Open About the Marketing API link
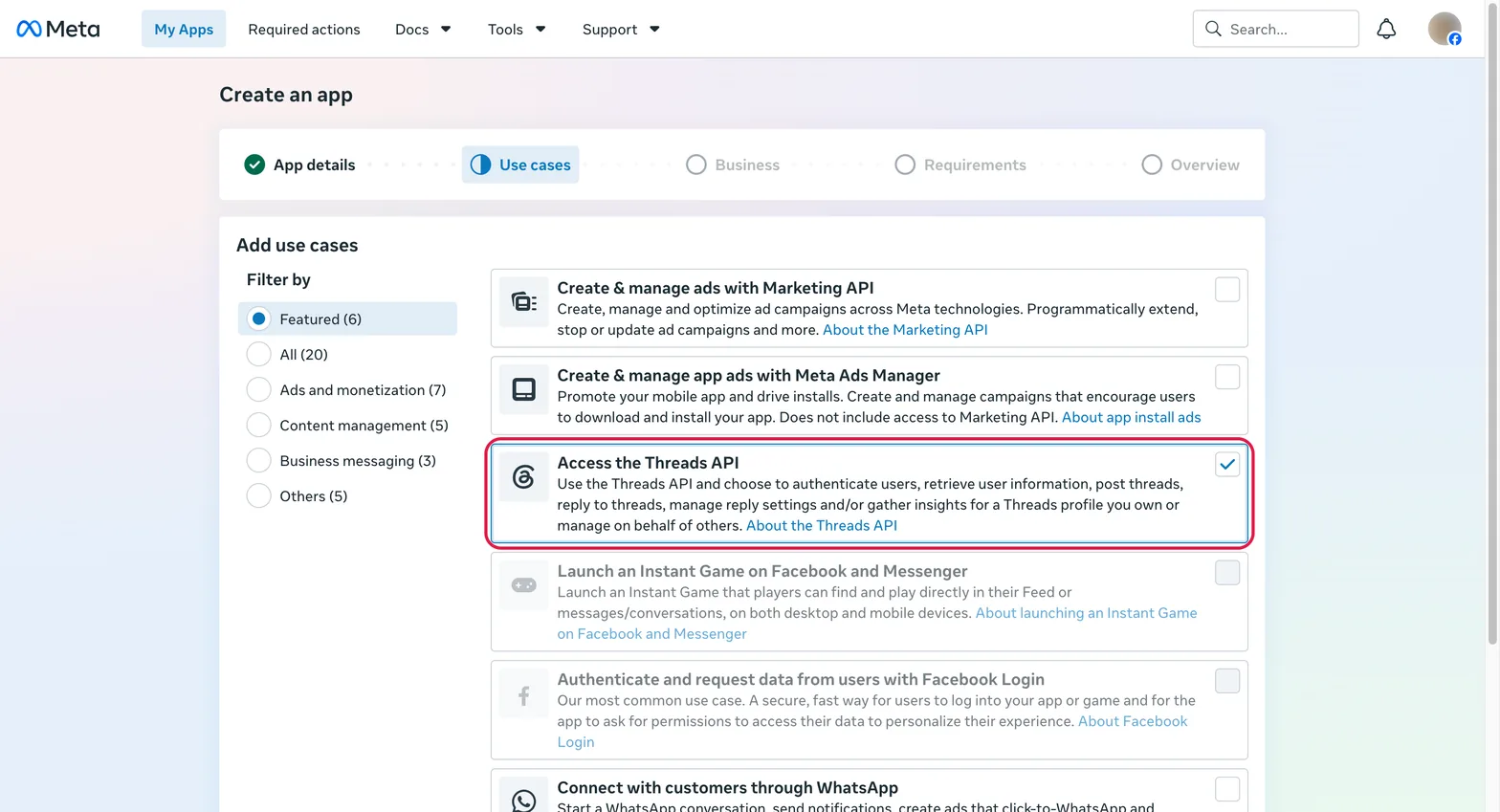Viewport: 1500px width, 812px height. pyautogui.click(x=905, y=330)
